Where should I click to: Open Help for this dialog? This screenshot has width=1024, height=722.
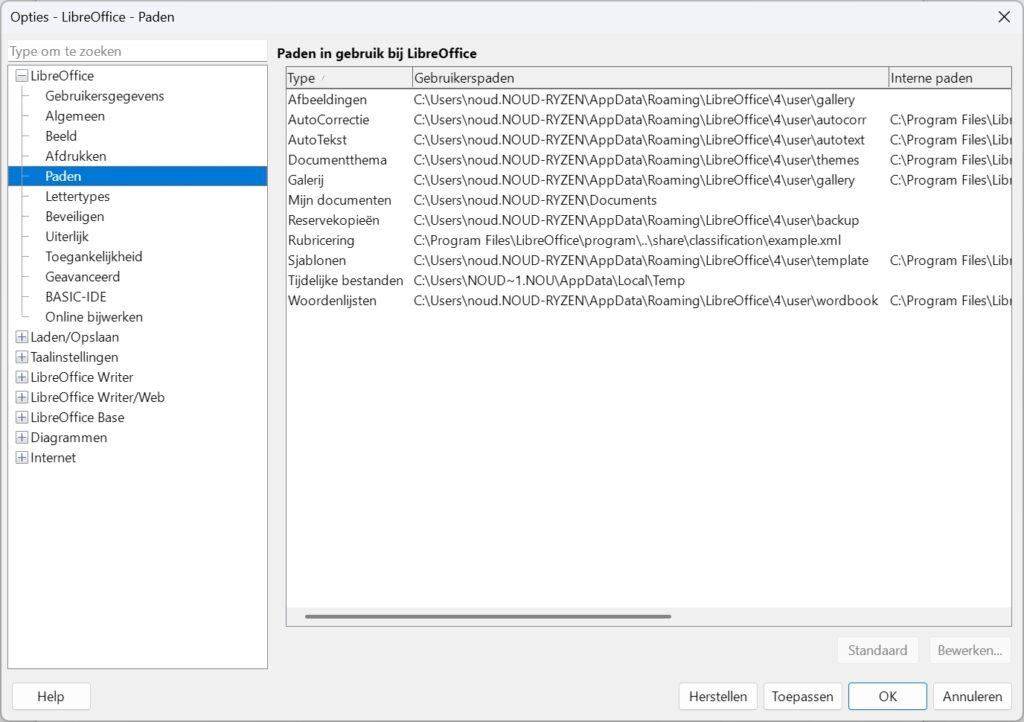51,697
